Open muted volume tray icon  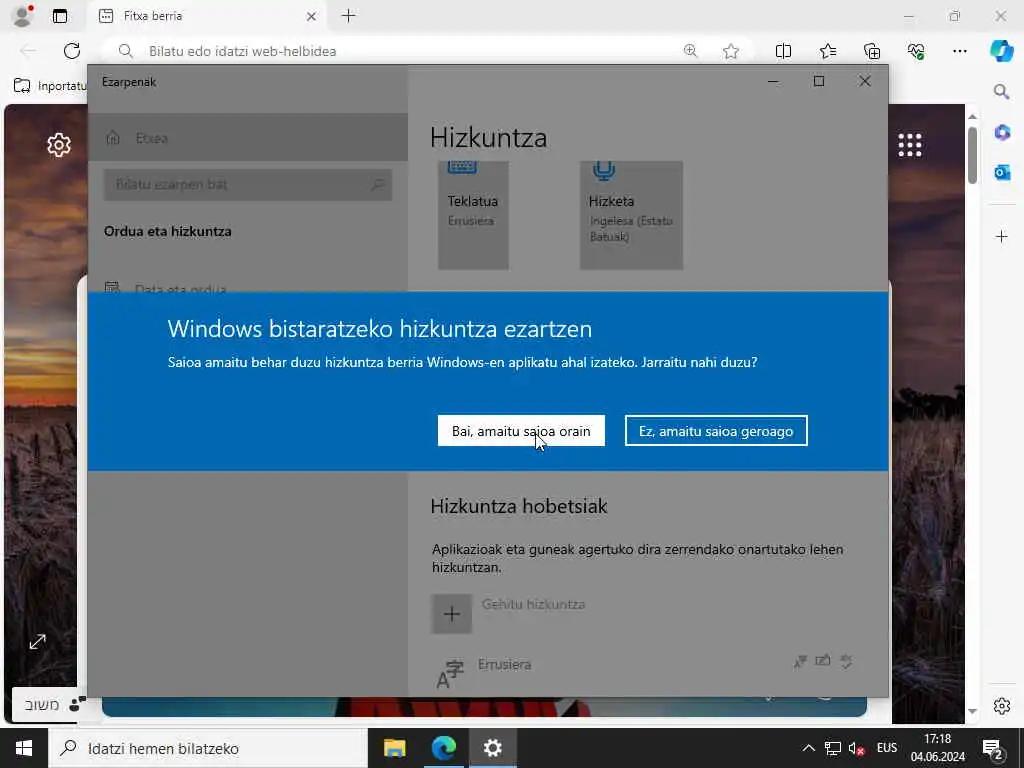coord(856,748)
